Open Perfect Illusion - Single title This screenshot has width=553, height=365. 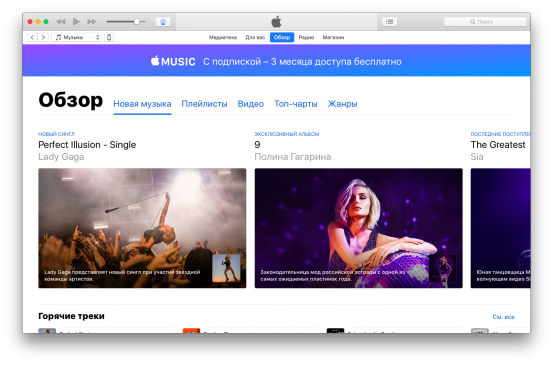pyautogui.click(x=87, y=145)
